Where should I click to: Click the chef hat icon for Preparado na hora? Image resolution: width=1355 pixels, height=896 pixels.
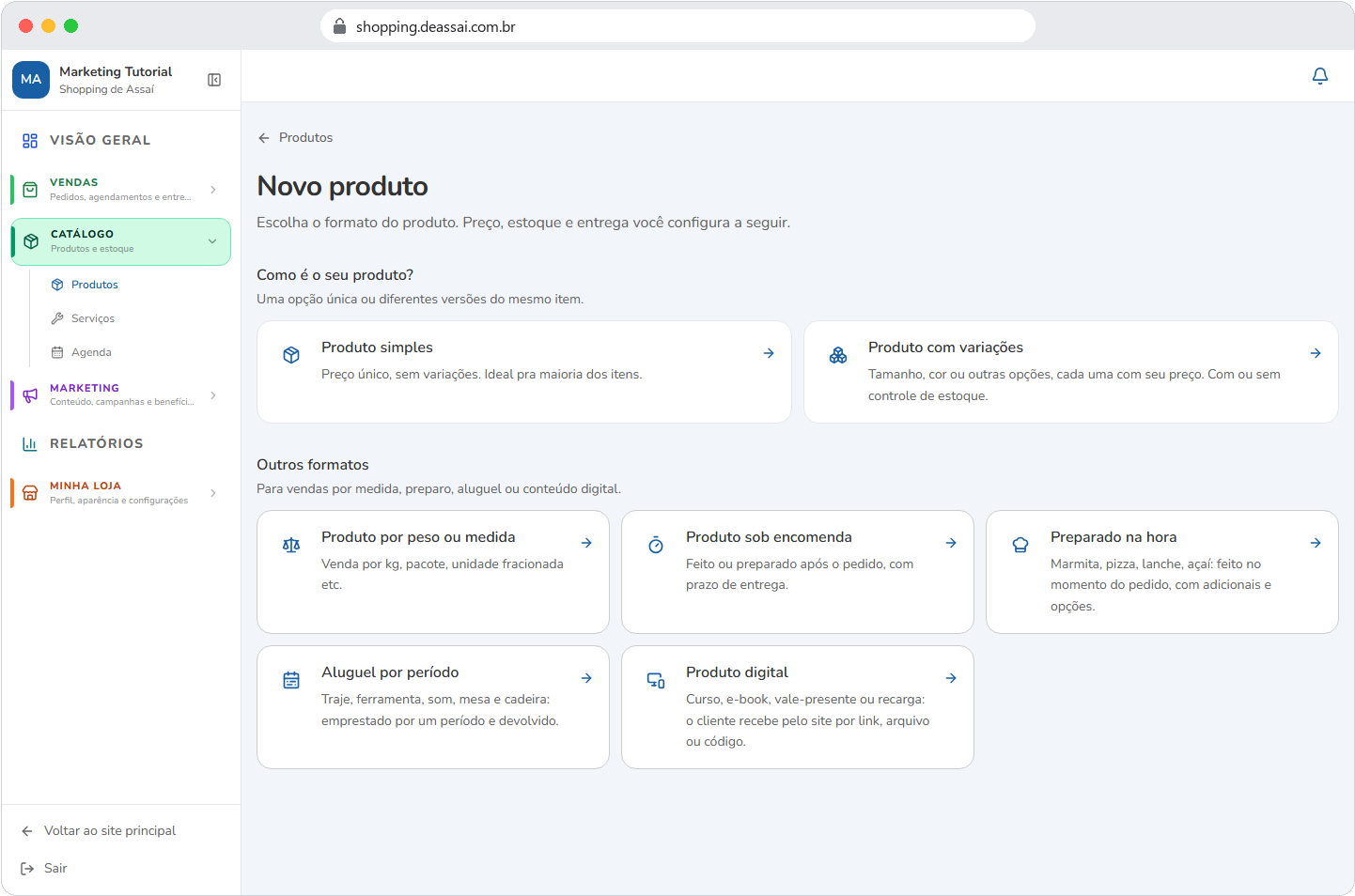point(1020,545)
